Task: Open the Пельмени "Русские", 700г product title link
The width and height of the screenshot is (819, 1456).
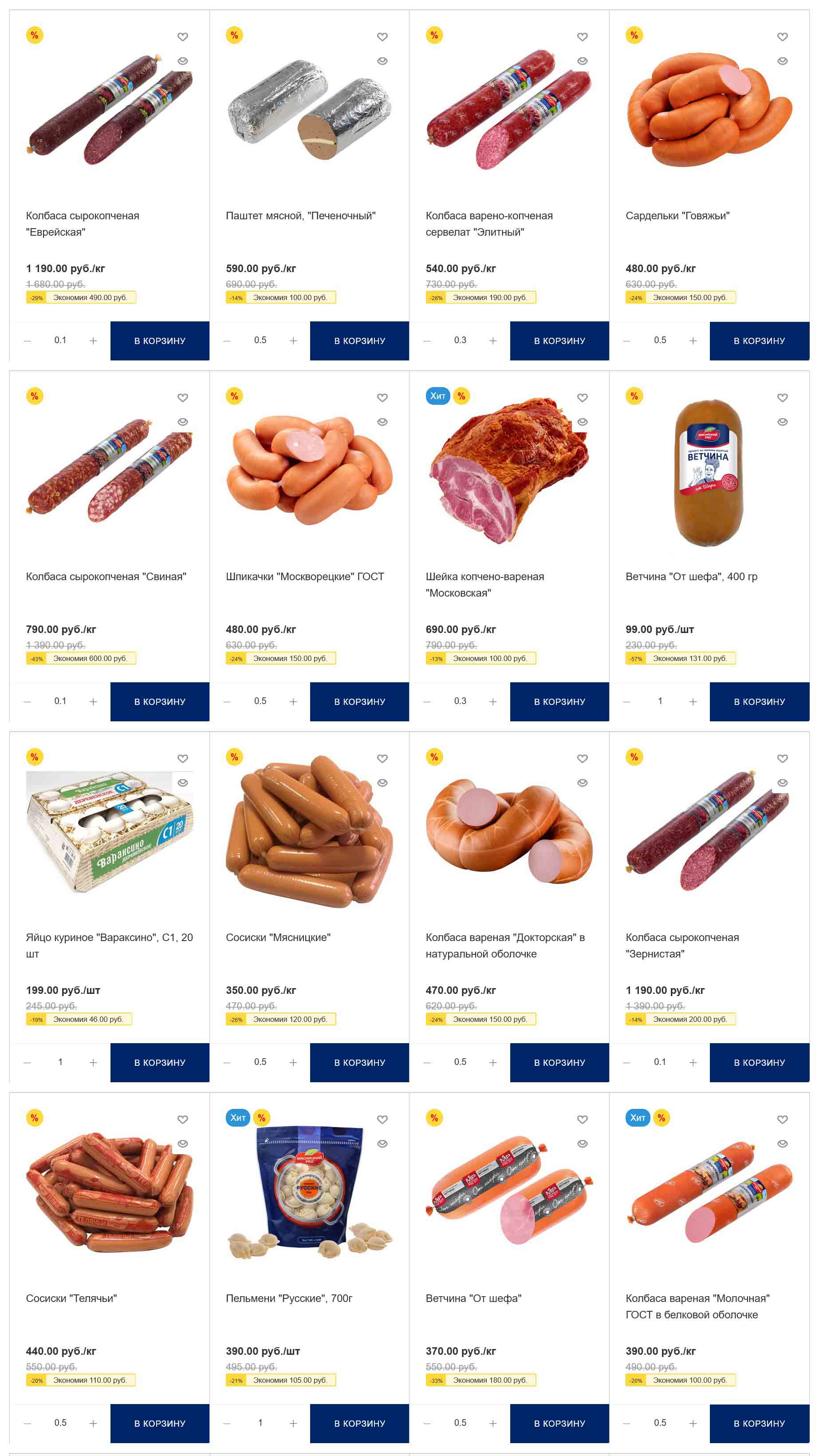Action: click(x=289, y=1298)
